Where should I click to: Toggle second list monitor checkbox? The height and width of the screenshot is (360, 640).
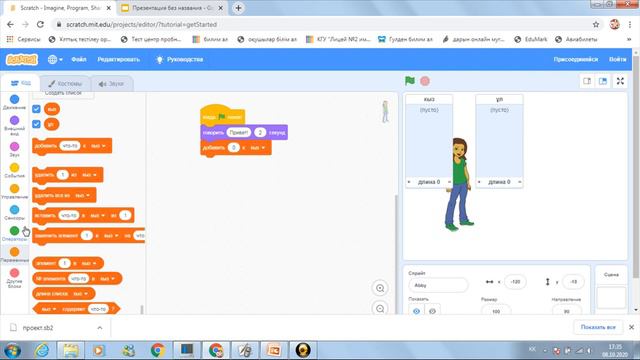tap(36, 124)
